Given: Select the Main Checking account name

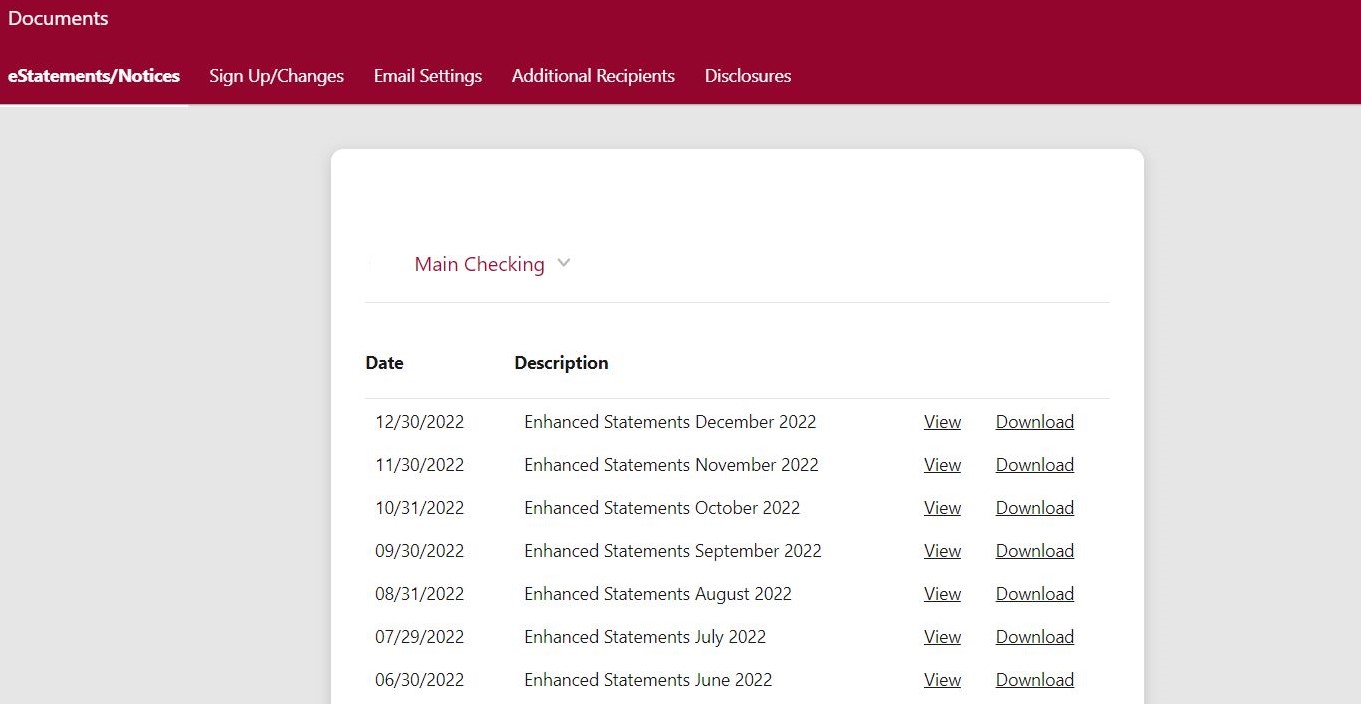Looking at the screenshot, I should [479, 264].
